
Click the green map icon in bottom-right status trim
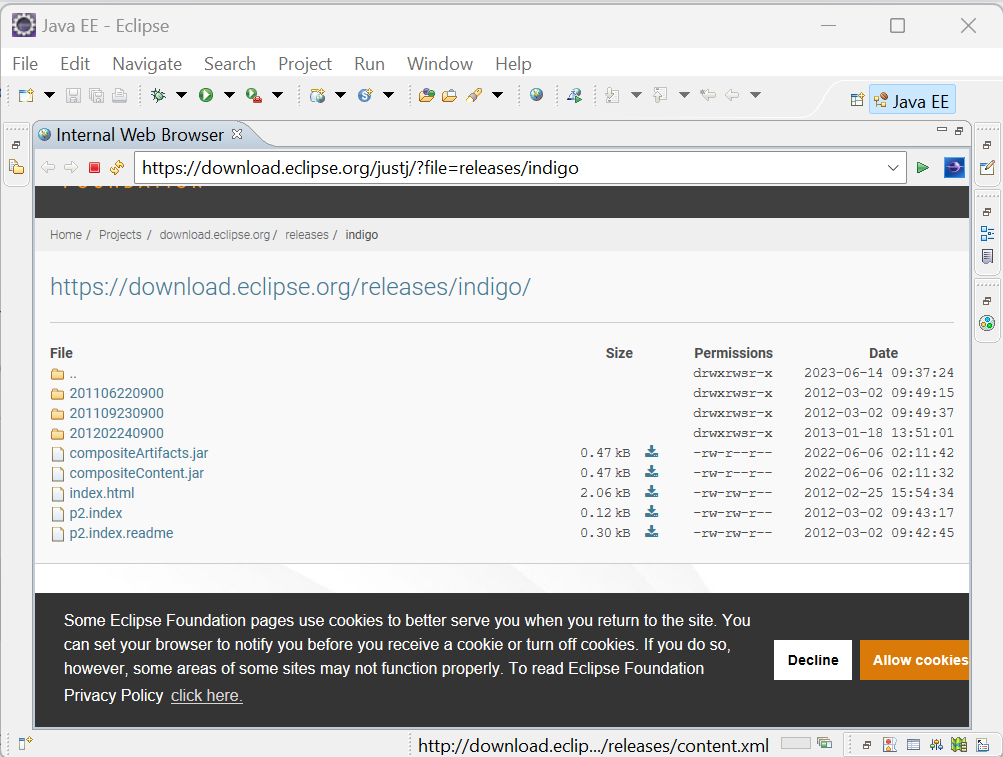(959, 744)
